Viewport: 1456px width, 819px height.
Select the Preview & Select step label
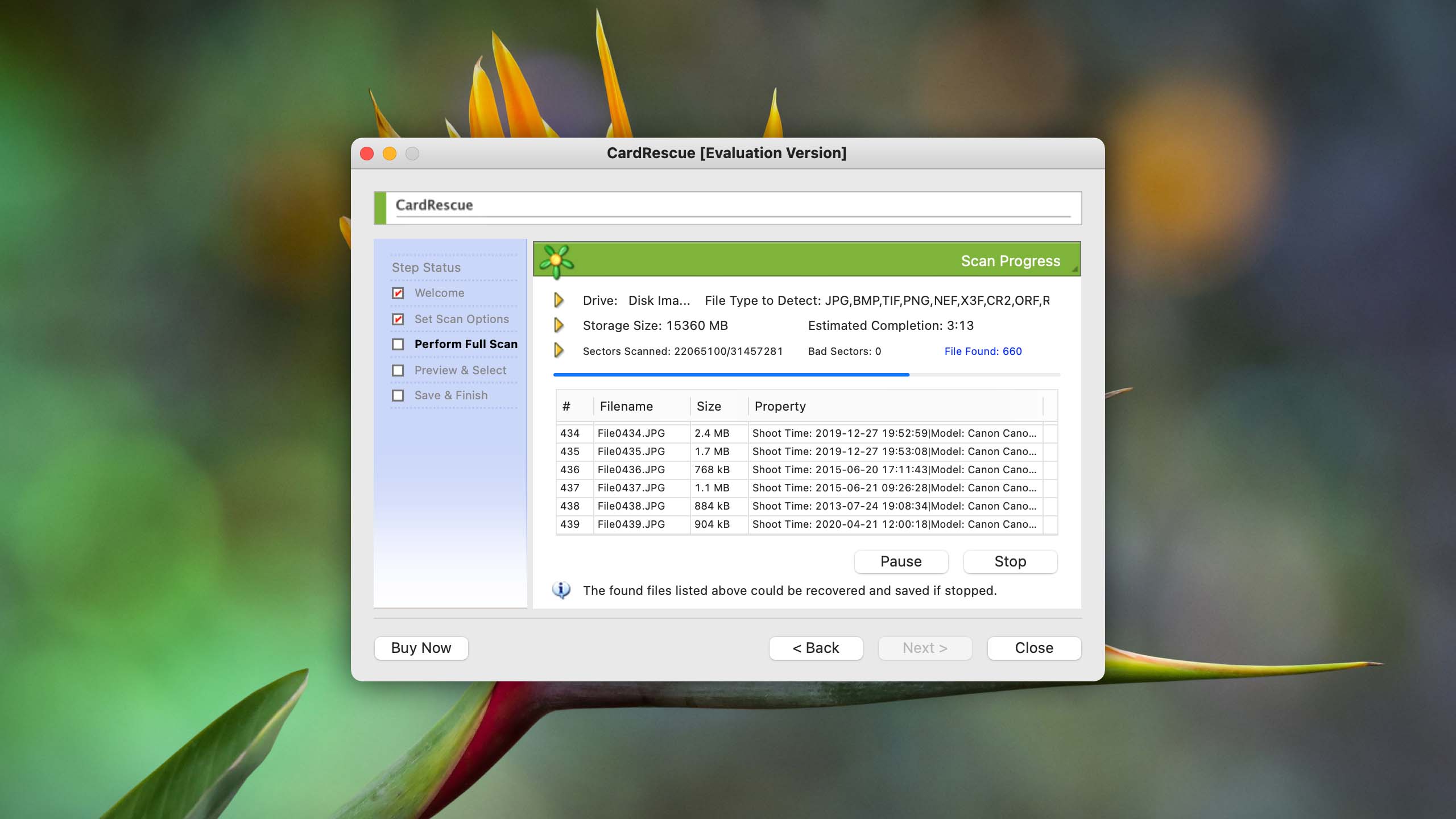(460, 370)
